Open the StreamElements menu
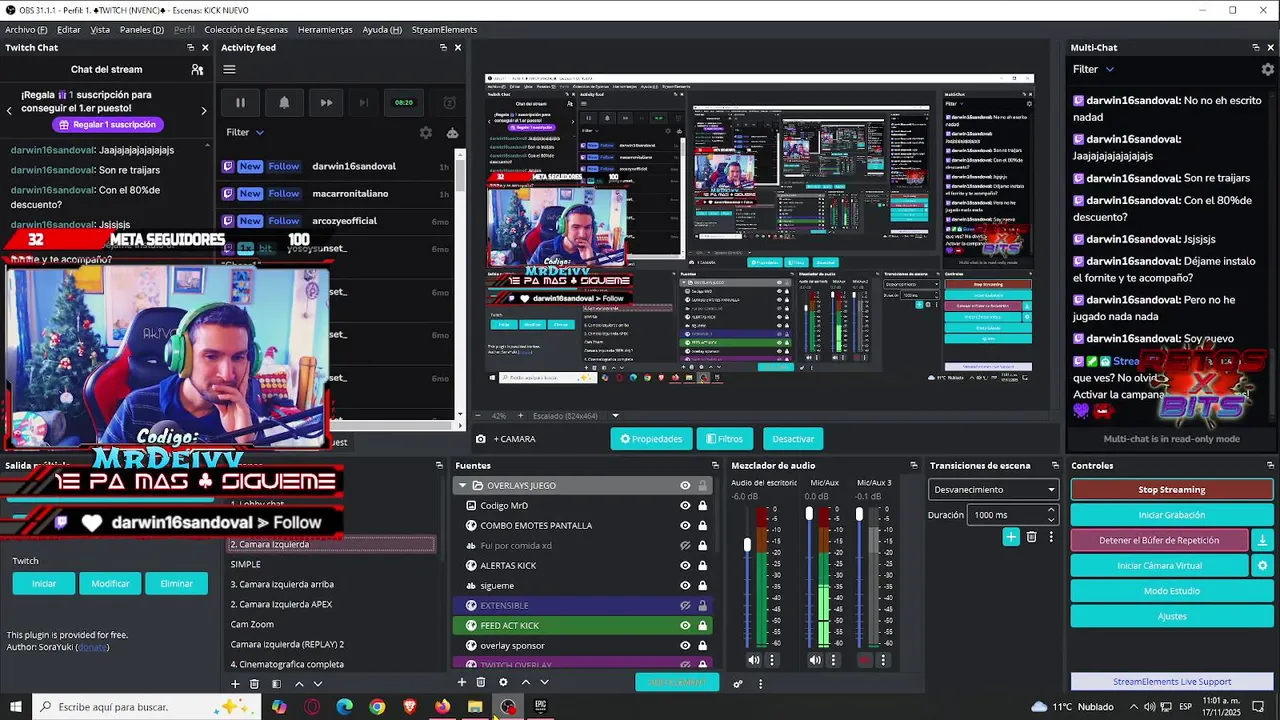The image size is (1280, 720). [444, 30]
